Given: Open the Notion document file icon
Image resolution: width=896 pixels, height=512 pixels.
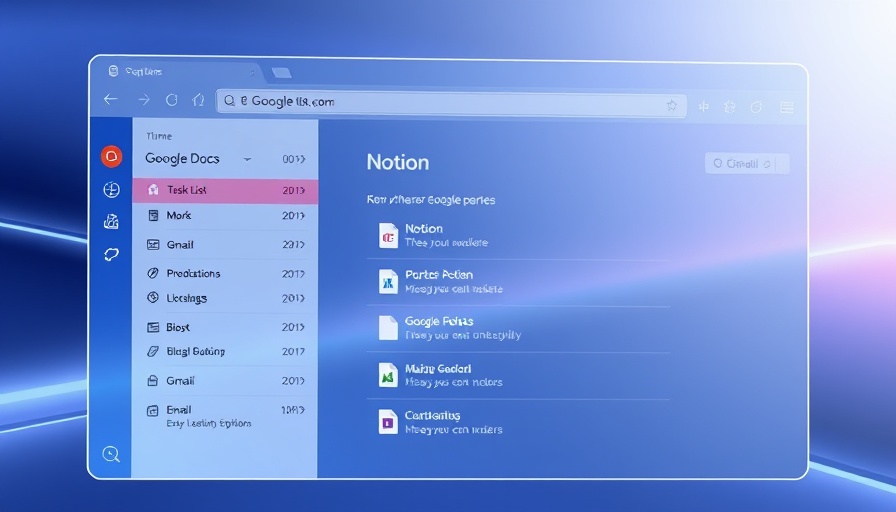Looking at the screenshot, I should point(388,235).
